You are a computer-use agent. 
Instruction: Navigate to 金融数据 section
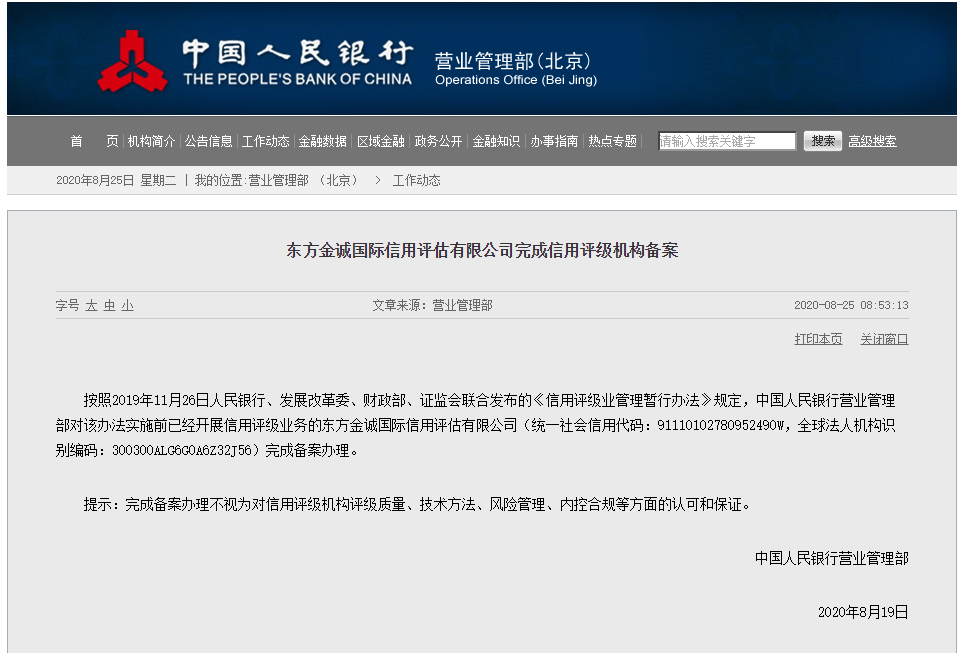(323, 141)
